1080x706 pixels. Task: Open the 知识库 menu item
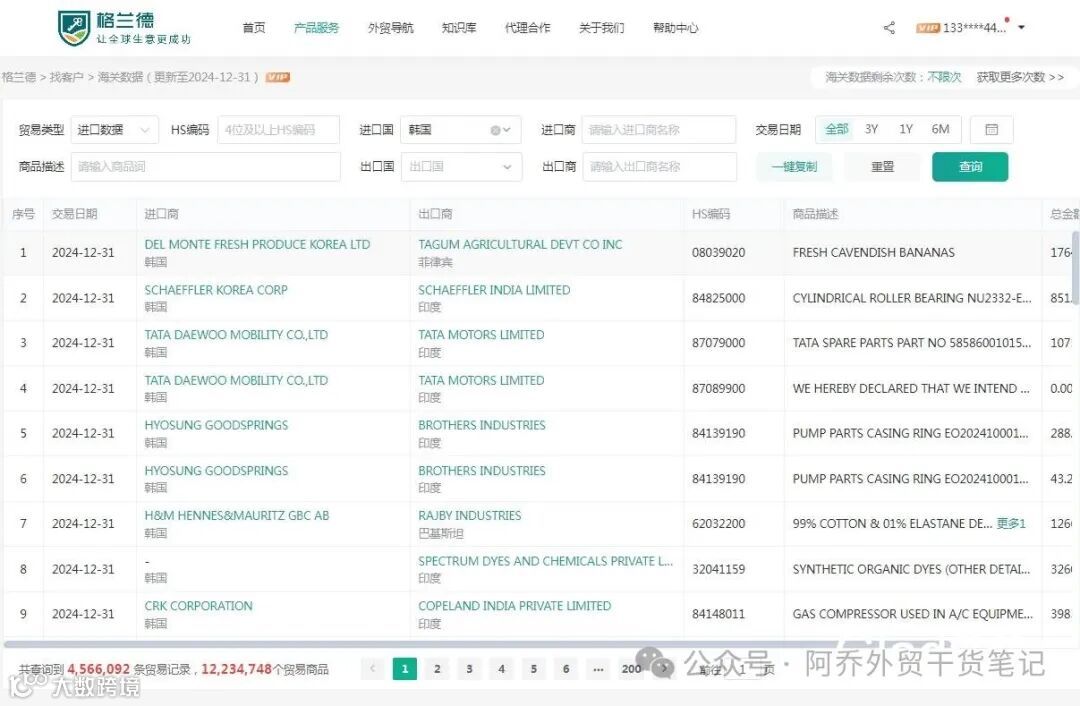pos(459,28)
